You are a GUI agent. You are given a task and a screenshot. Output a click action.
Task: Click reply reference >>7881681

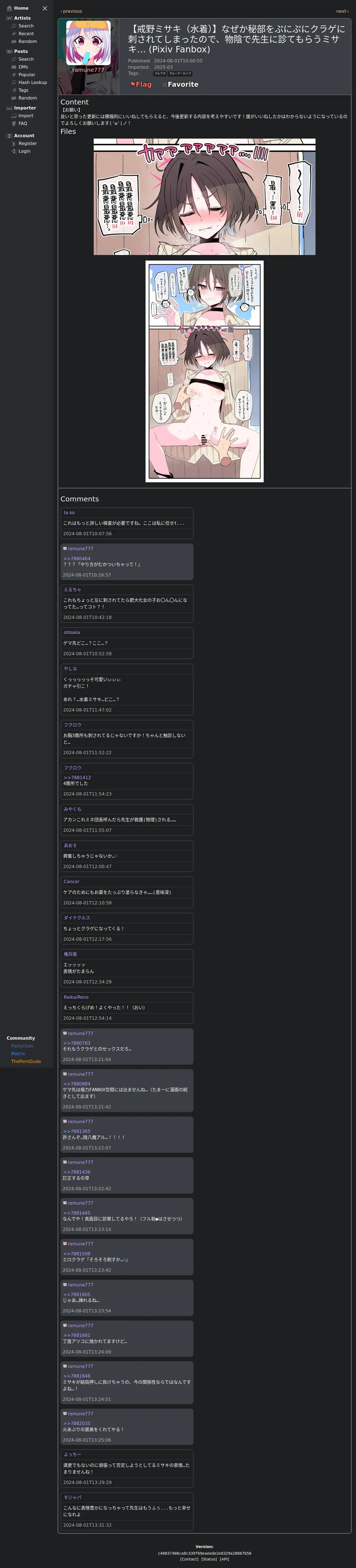pos(77,1335)
